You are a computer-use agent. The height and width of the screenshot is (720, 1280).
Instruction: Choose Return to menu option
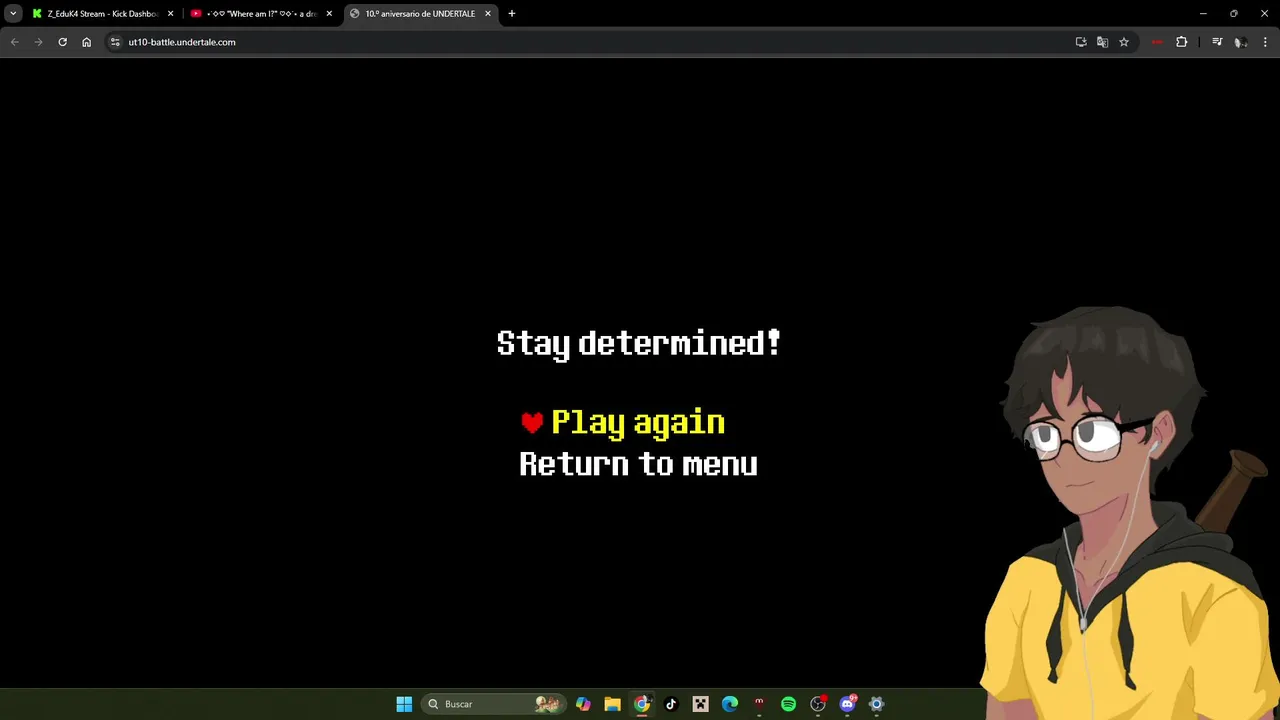638,464
